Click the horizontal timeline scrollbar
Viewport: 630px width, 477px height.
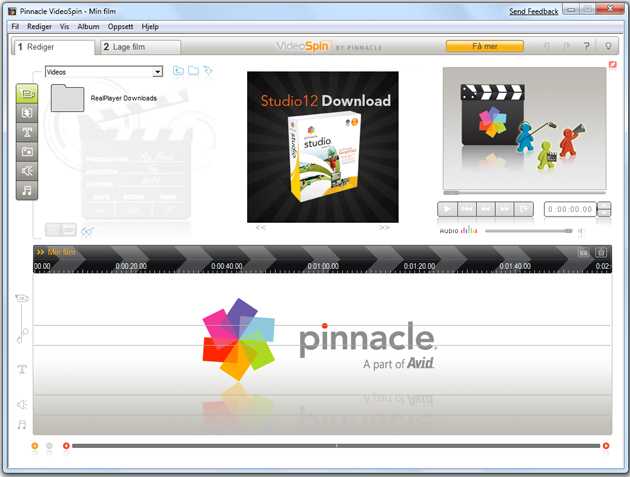[336, 446]
